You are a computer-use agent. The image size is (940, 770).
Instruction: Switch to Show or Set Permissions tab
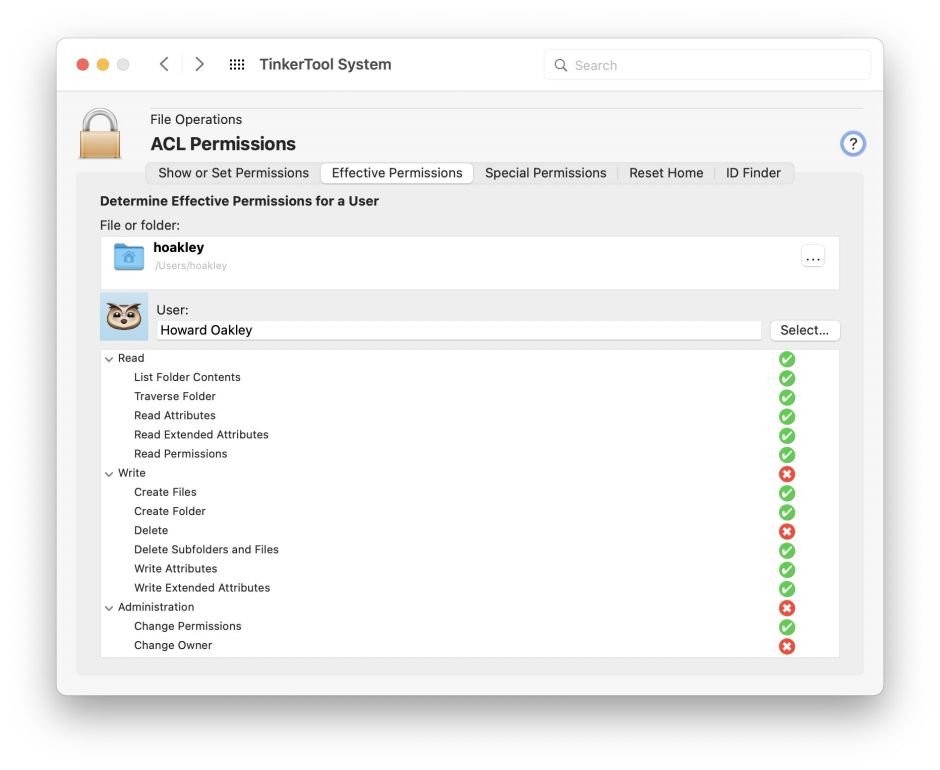point(233,173)
